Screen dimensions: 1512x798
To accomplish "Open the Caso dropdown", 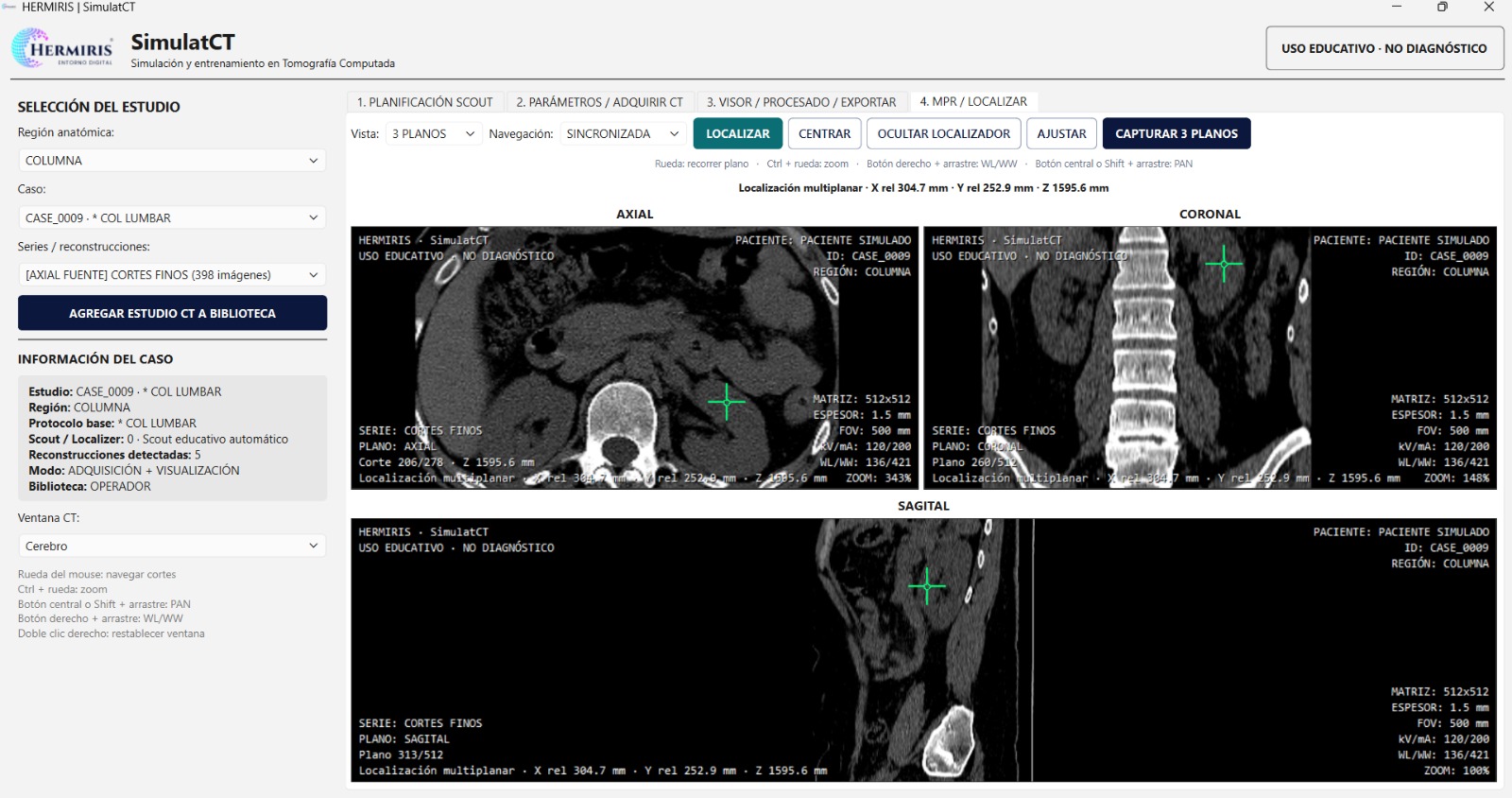I will [x=172, y=217].
